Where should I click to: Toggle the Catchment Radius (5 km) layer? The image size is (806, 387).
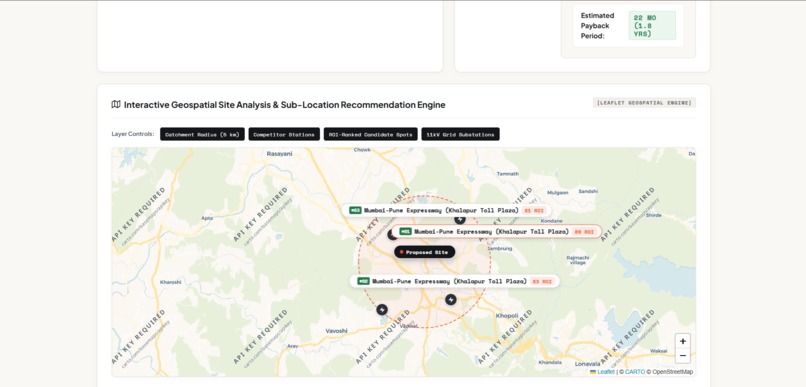[x=203, y=134]
